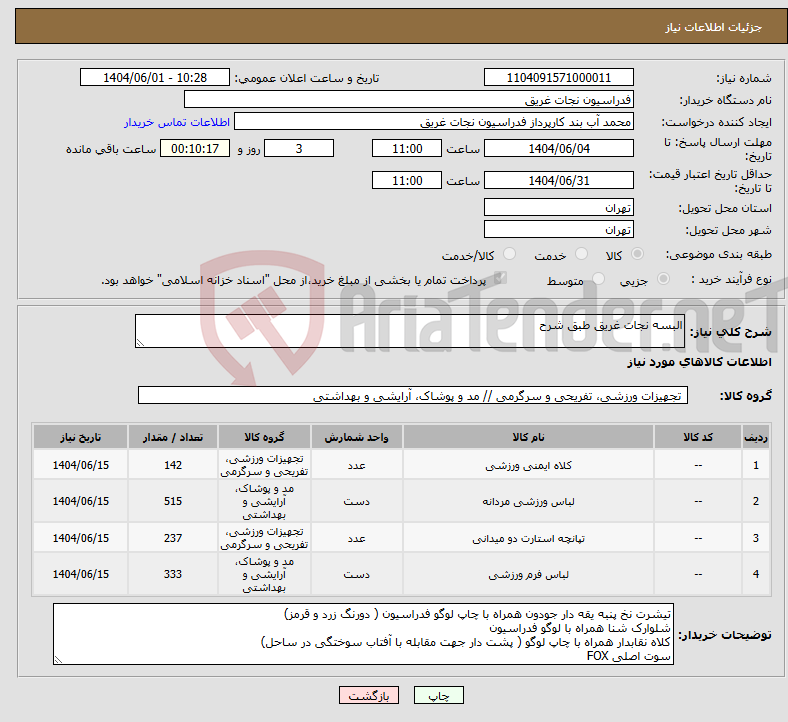Click quantity cell 142
The width and height of the screenshot is (788, 722).
pos(173,465)
